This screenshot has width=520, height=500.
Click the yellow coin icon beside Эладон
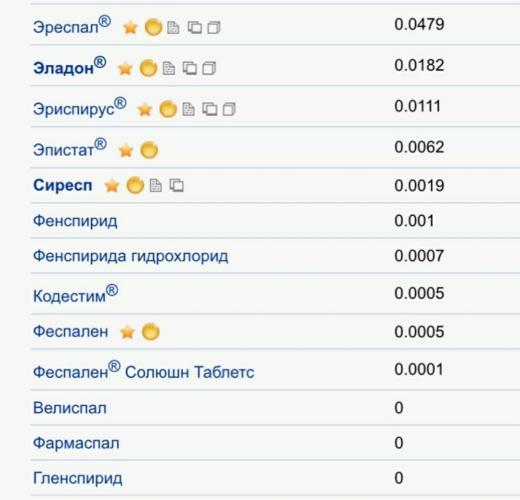click(148, 68)
